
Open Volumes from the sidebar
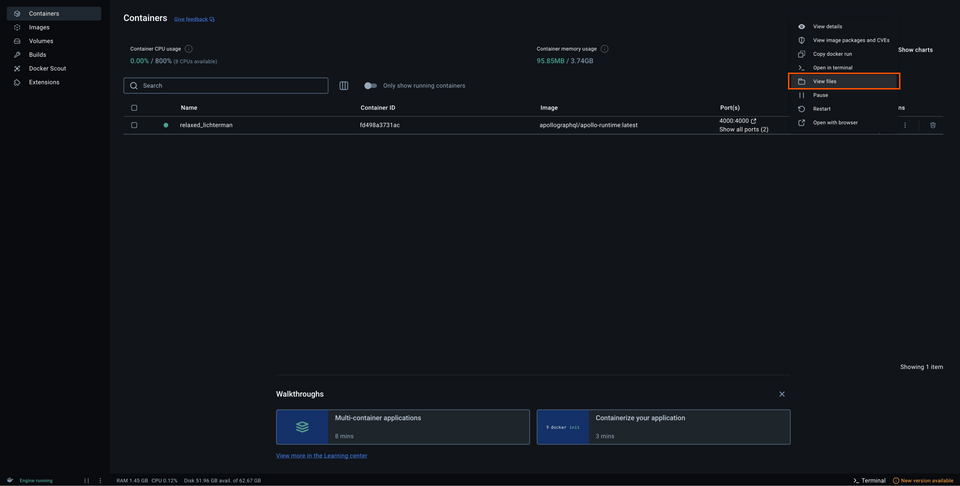point(40,41)
